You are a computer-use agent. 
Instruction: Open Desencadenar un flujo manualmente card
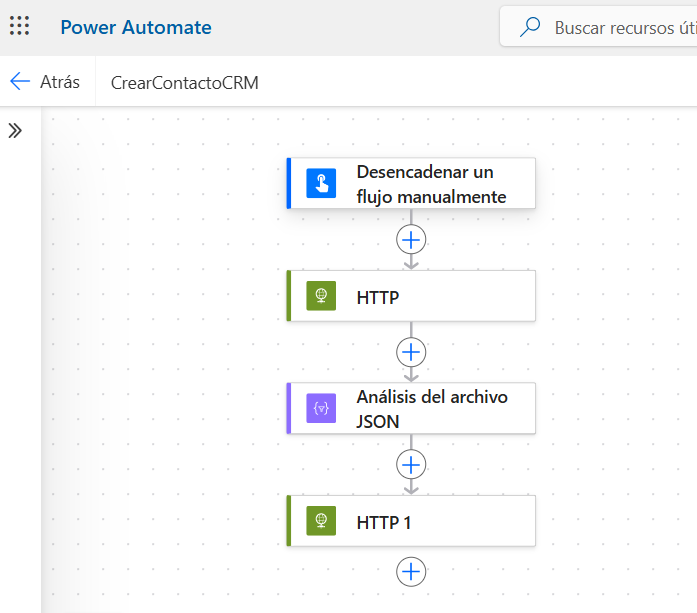(411, 183)
